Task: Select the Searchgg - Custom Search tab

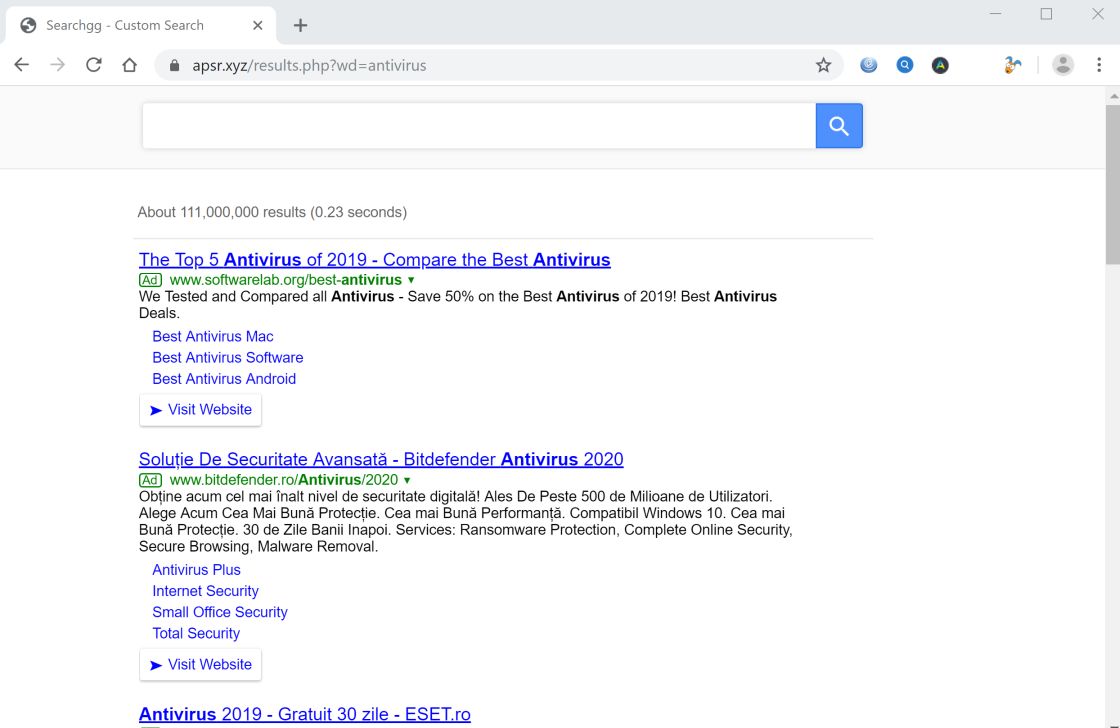Action: tap(125, 25)
